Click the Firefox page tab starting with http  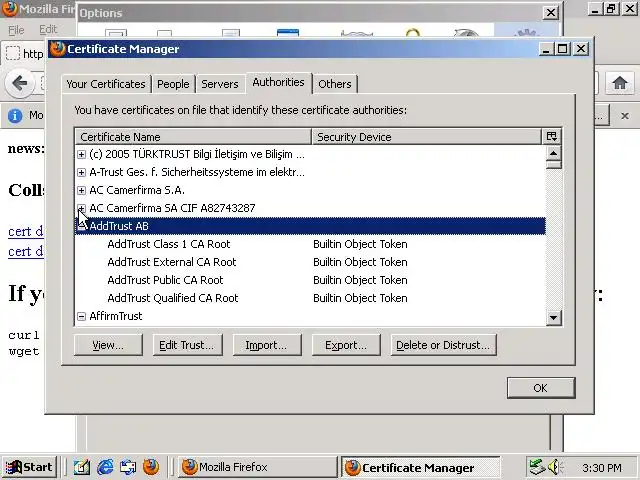point(24,53)
